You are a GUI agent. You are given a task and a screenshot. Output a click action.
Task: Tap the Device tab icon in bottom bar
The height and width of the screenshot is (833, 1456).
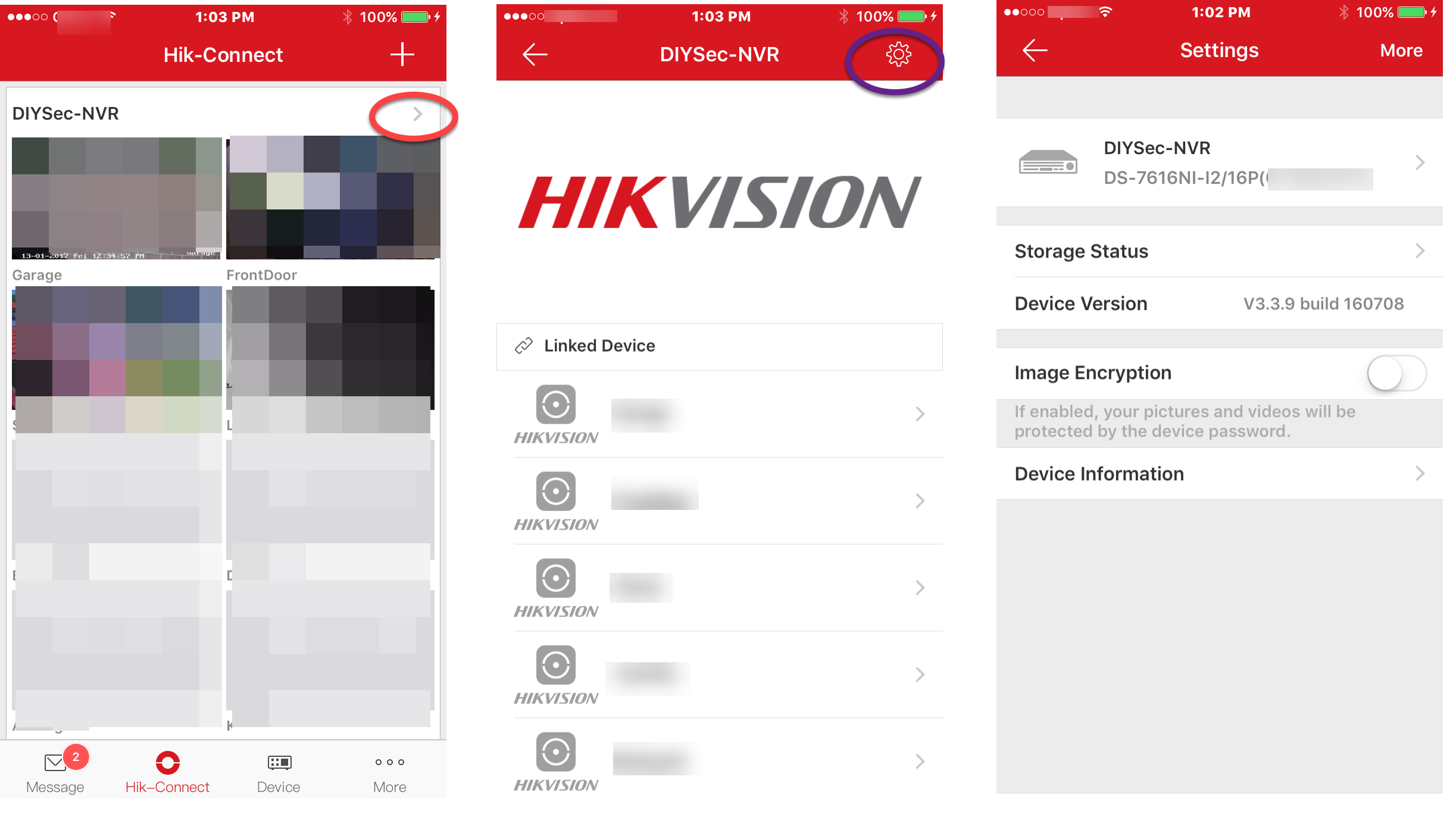(x=280, y=770)
